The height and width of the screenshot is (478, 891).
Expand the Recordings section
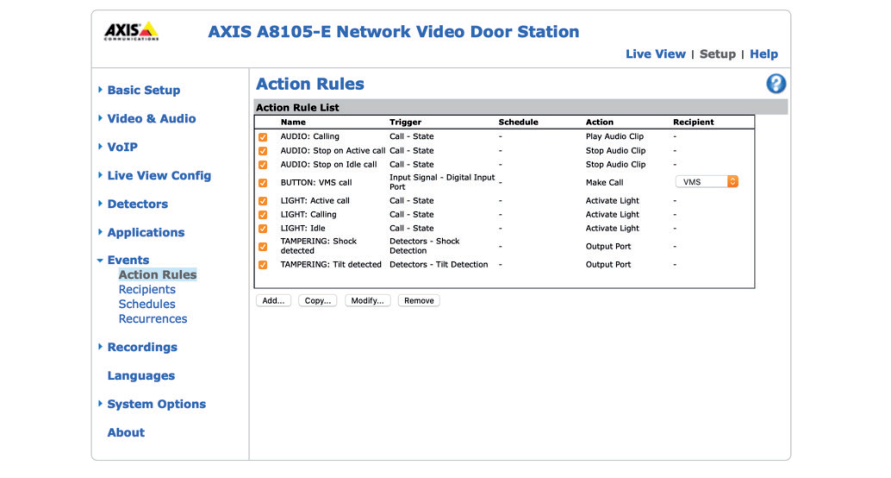[x=142, y=347]
